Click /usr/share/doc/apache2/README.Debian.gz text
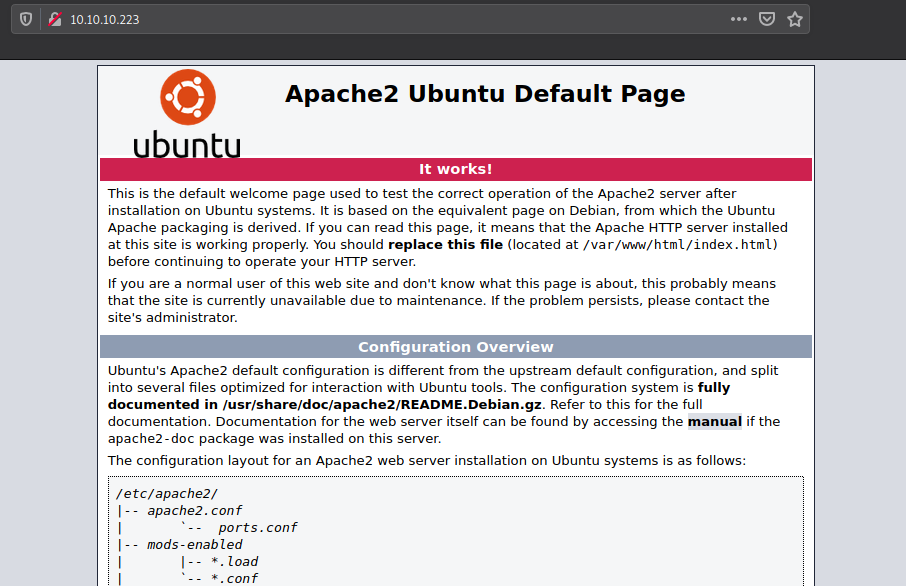906x586 pixels. tap(381, 405)
